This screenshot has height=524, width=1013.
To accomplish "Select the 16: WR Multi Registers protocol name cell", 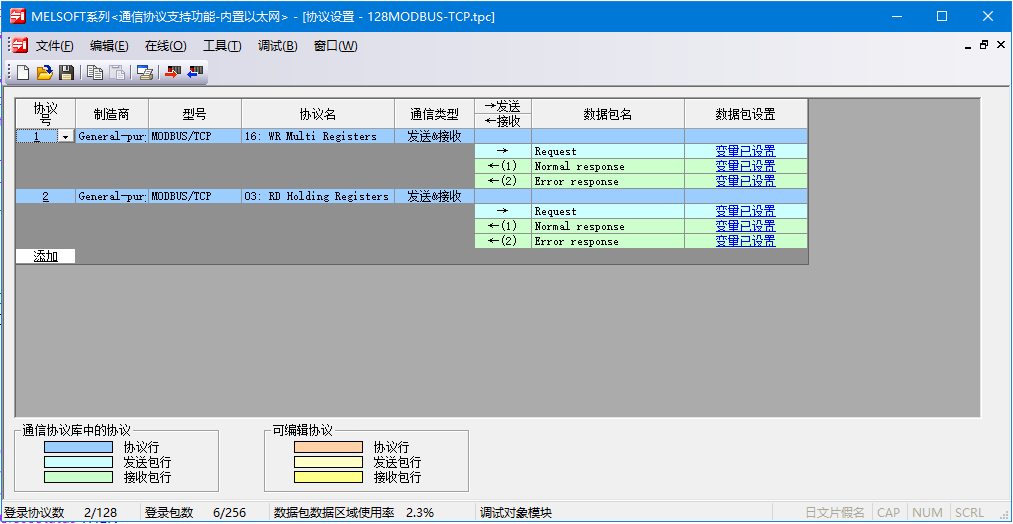I will click(x=317, y=136).
